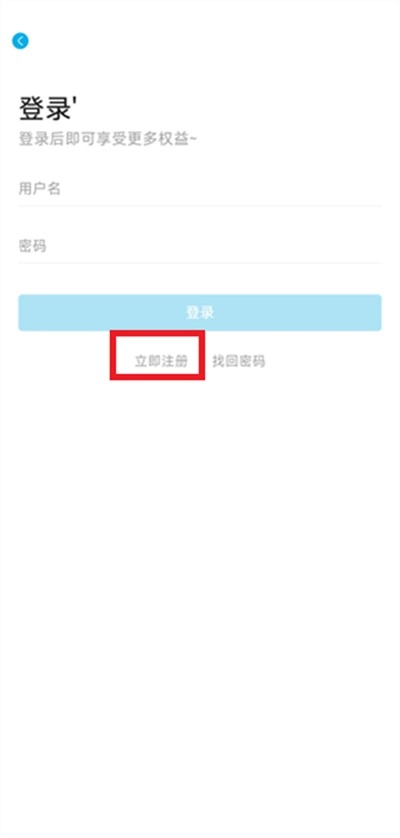Click the 用户名 placeholder text
This screenshot has height=838, width=400.
[x=40, y=189]
